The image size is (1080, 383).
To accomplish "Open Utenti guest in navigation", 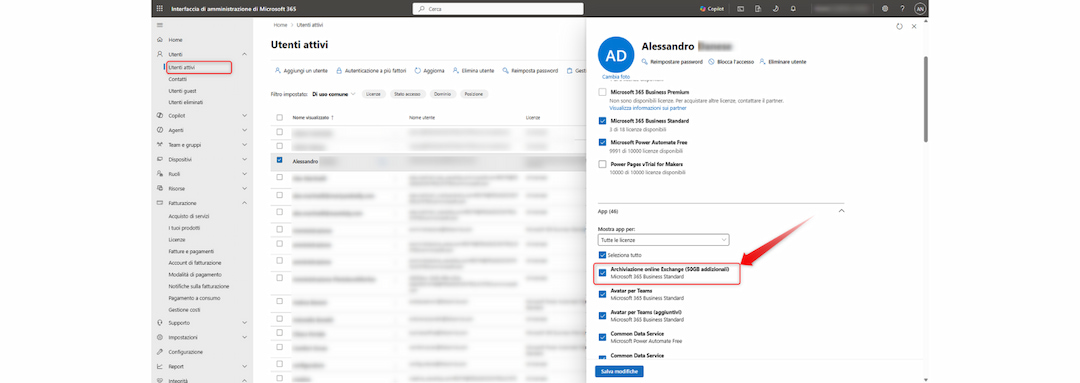I will click(183, 91).
